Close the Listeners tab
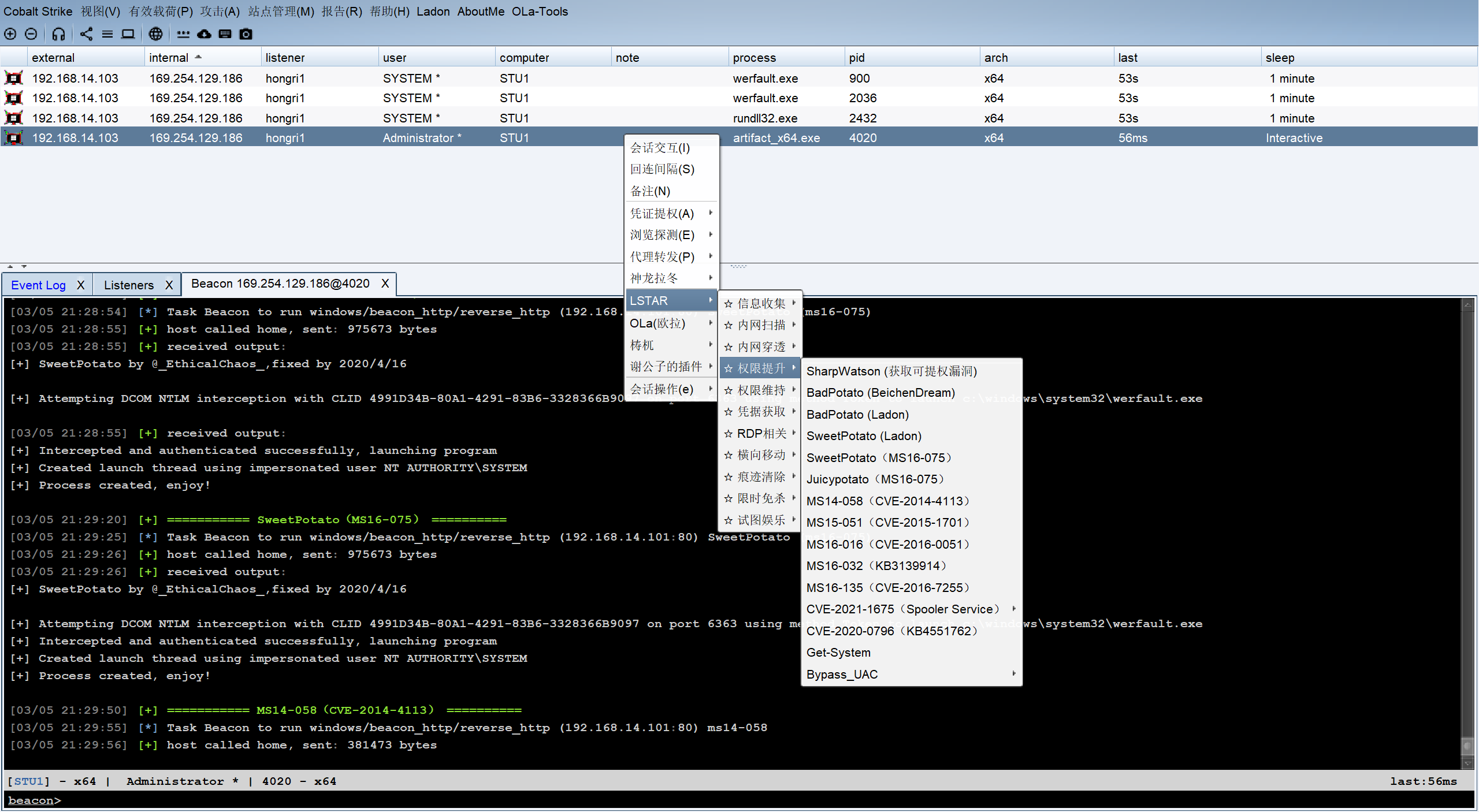1479x812 pixels. pos(169,285)
